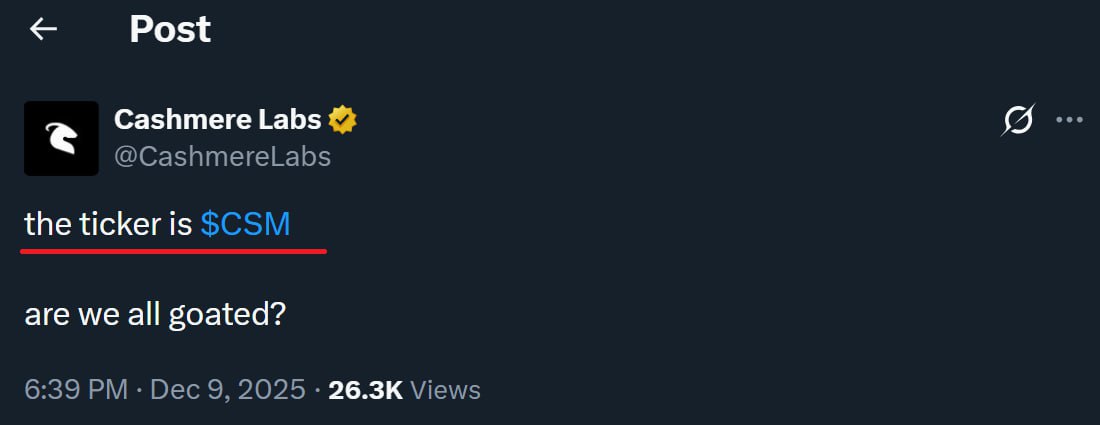Click the Post page heading
Viewport: 1100px width, 425px height.
pyautogui.click(x=170, y=30)
